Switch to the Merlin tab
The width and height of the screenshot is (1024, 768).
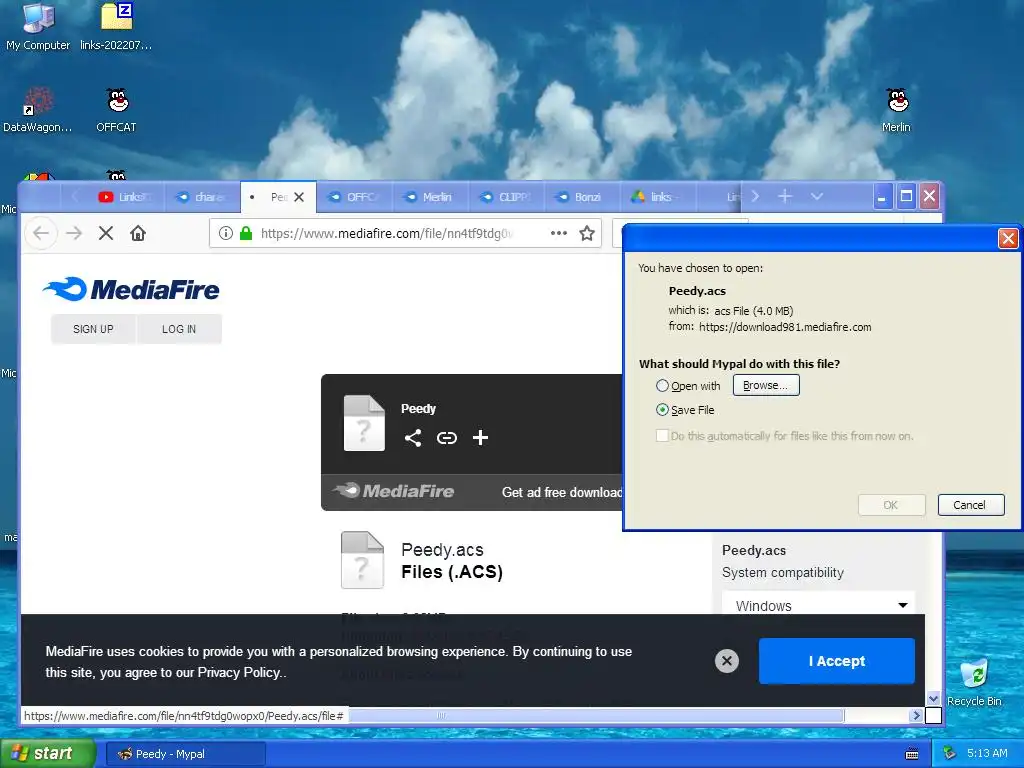(430, 197)
